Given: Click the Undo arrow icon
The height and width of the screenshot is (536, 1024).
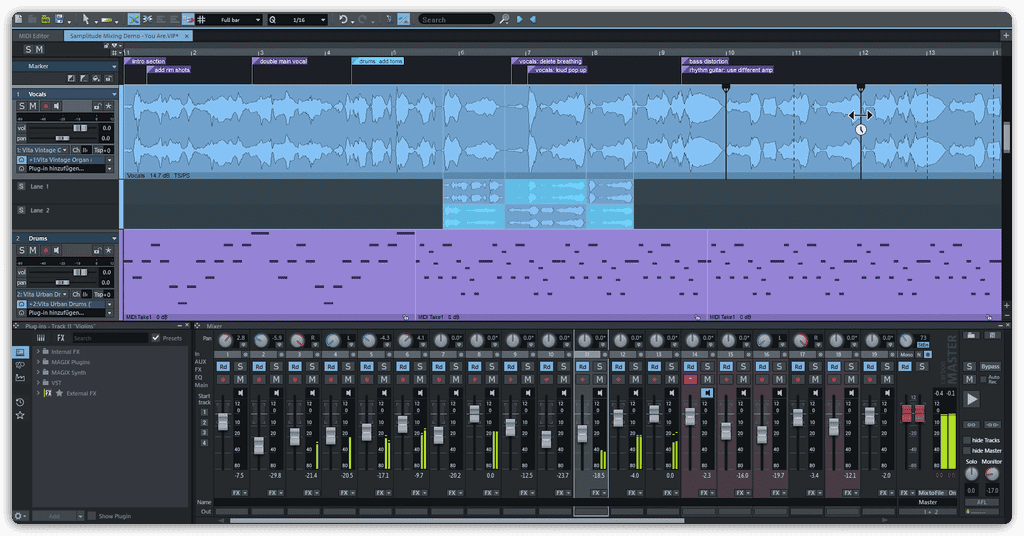Looking at the screenshot, I should click(x=343, y=20).
